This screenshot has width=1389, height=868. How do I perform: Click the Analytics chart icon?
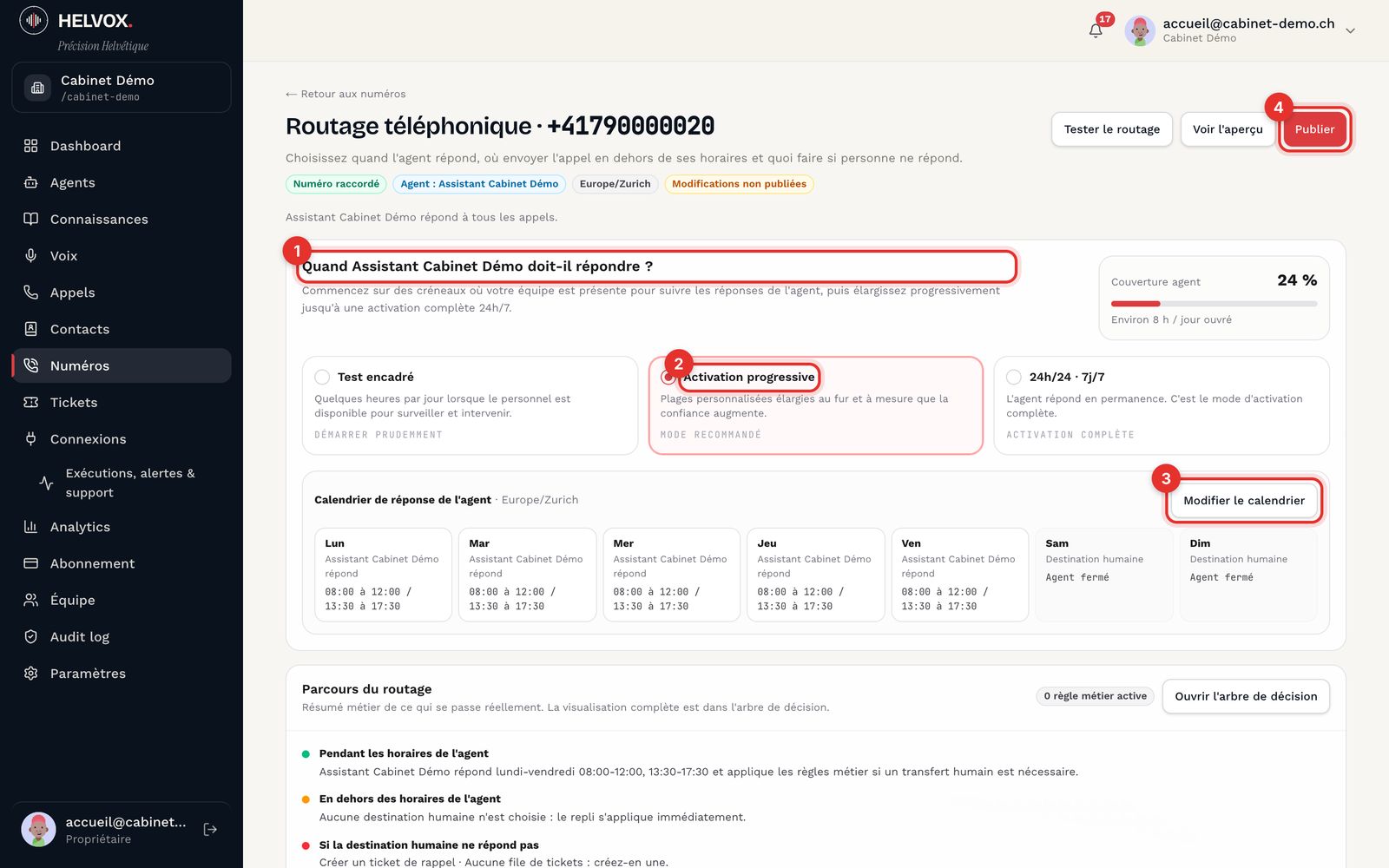coord(31,527)
